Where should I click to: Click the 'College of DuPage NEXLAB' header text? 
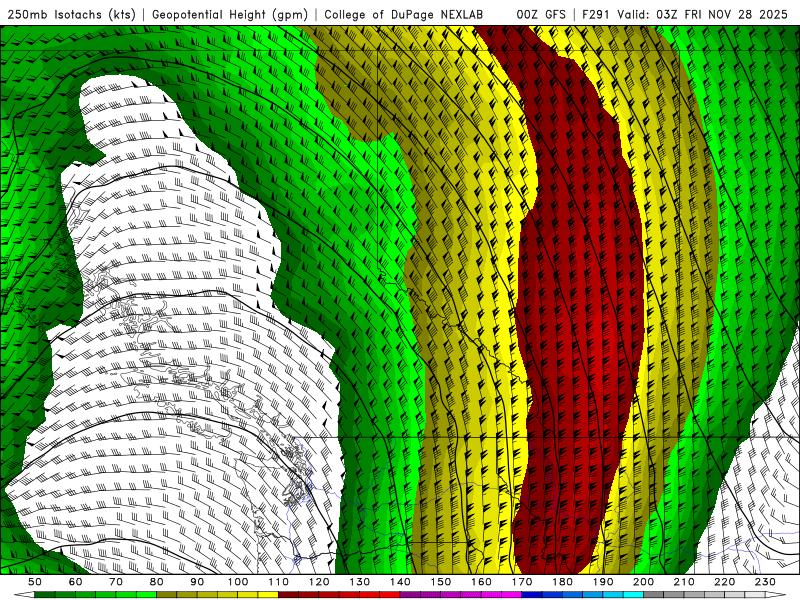pyautogui.click(x=404, y=15)
